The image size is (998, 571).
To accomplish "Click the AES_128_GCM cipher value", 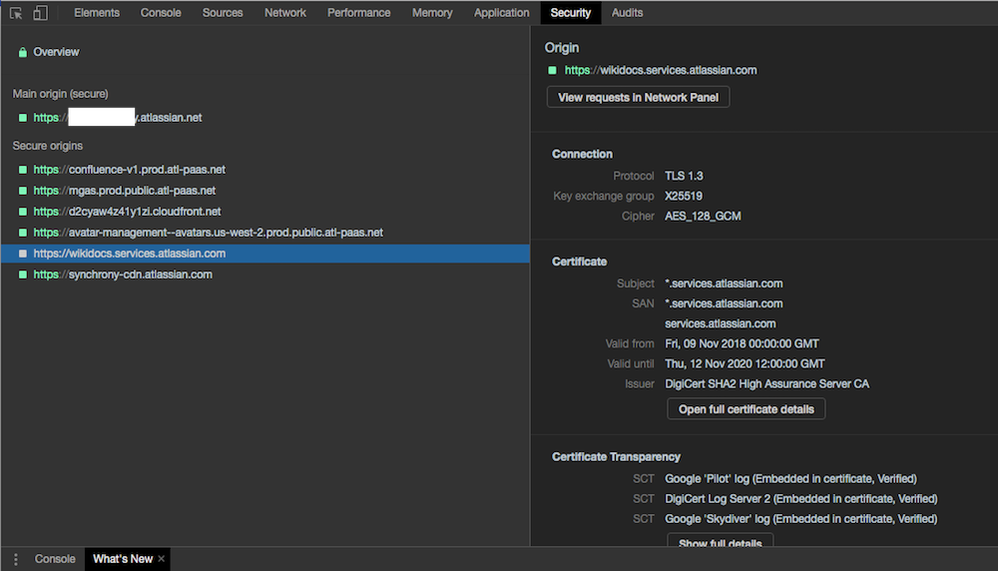I will pos(703,216).
